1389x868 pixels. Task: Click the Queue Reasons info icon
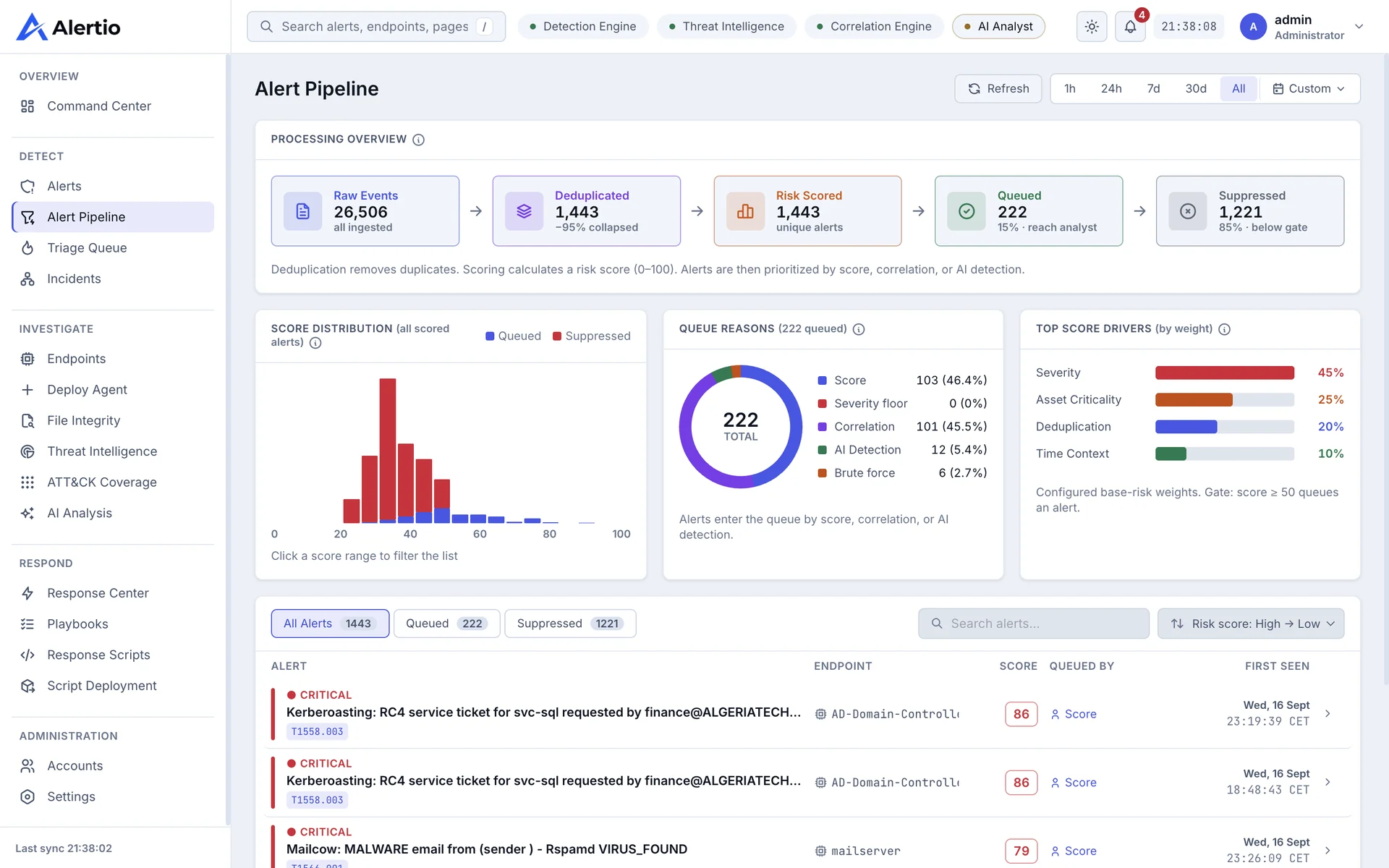tap(859, 329)
